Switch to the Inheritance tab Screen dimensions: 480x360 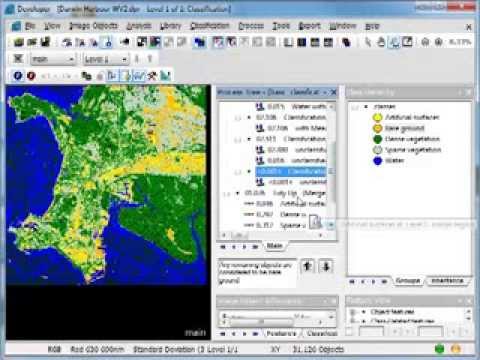click(447, 281)
